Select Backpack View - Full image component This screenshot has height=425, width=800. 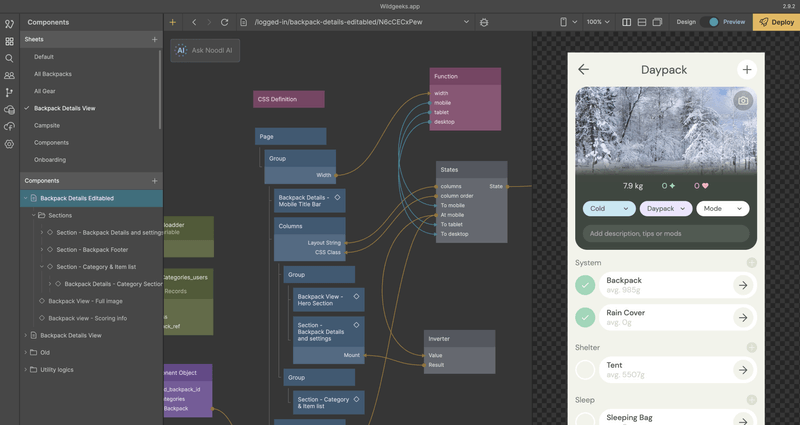tap(85, 301)
